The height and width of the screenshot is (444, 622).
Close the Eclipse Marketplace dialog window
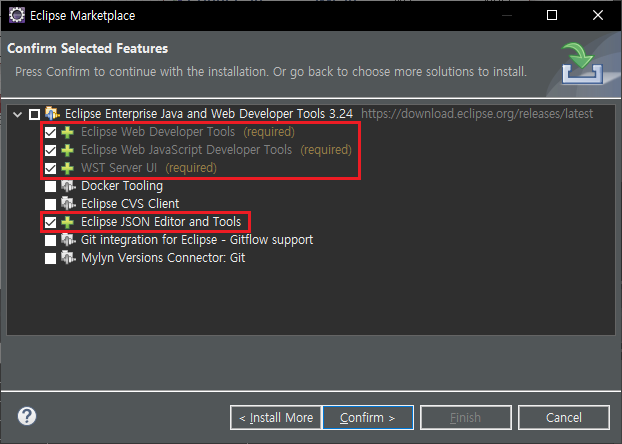pos(598,15)
